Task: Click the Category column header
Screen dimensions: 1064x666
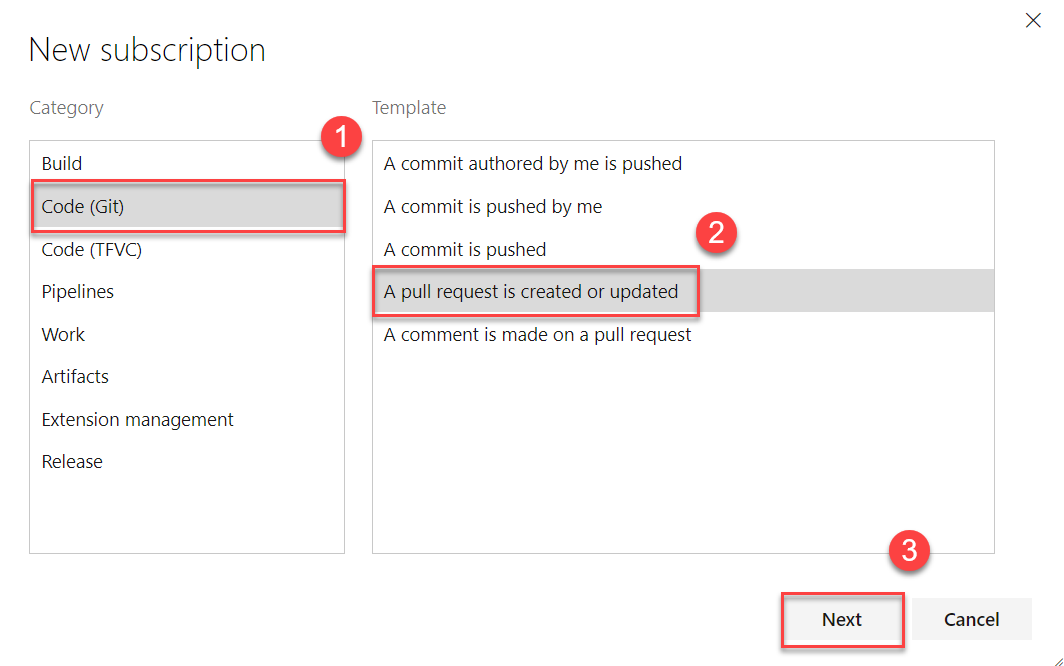Action: pyautogui.click(x=66, y=107)
